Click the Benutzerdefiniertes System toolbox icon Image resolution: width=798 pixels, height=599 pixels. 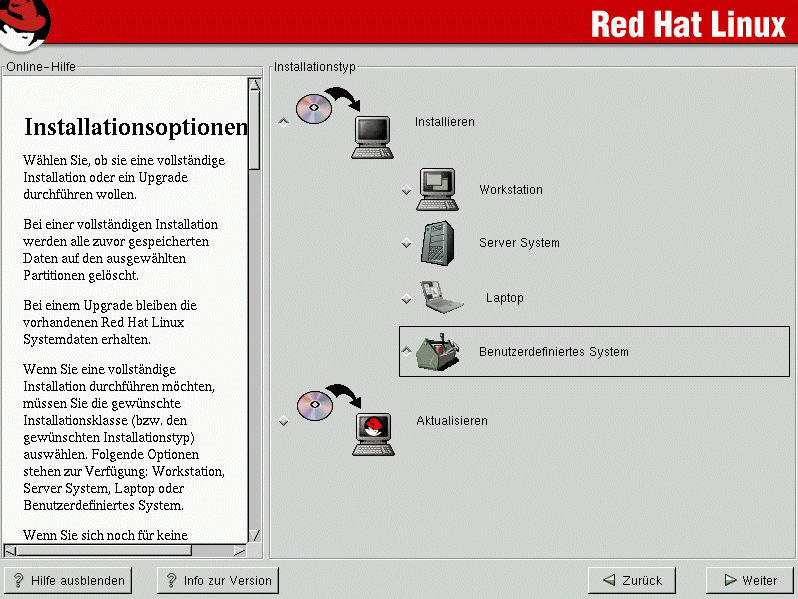click(438, 351)
